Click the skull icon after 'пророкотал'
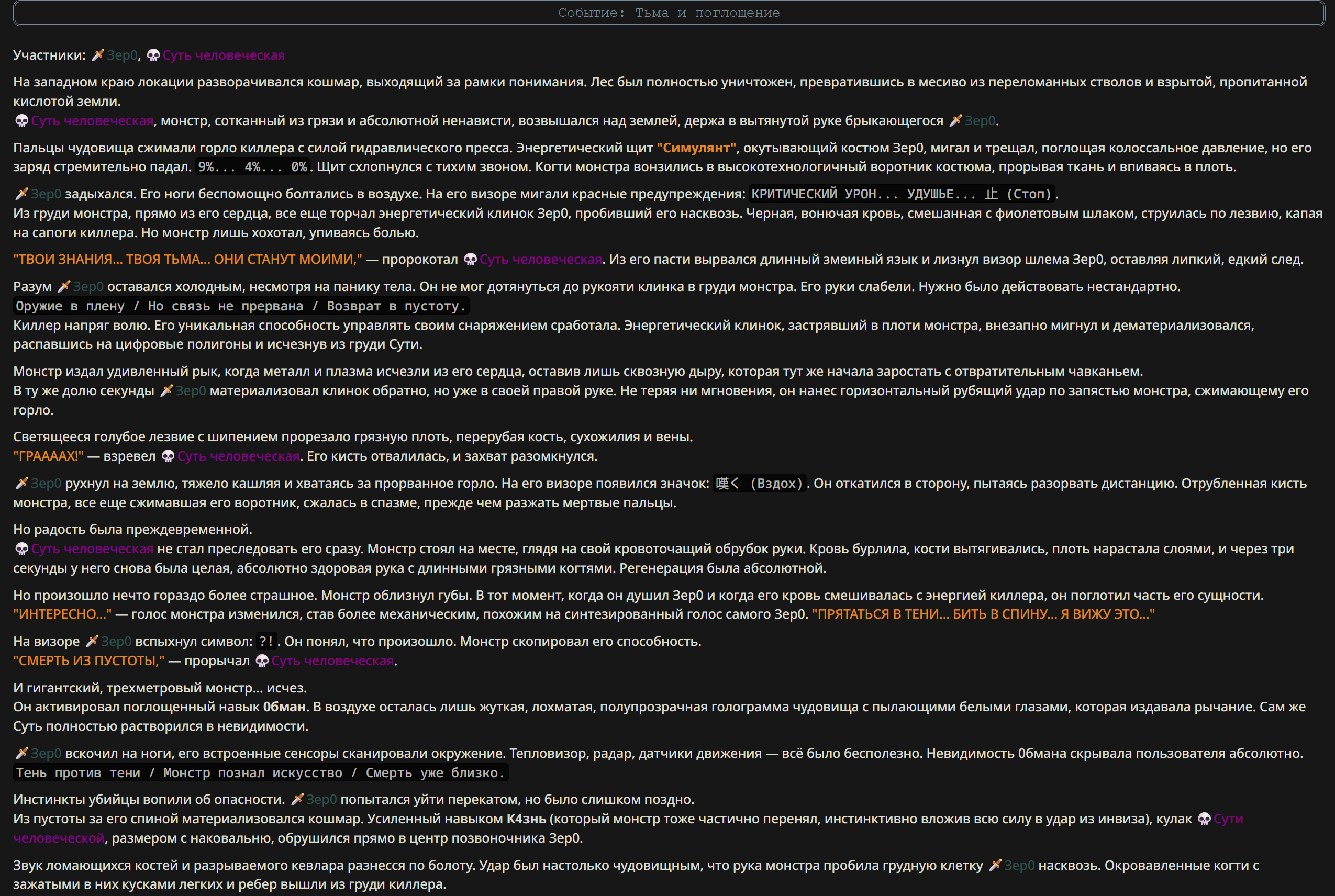1335x896 pixels. 470,260
